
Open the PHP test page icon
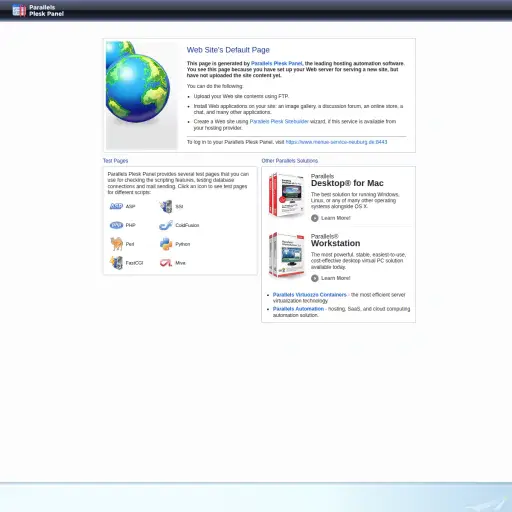(x=116, y=225)
